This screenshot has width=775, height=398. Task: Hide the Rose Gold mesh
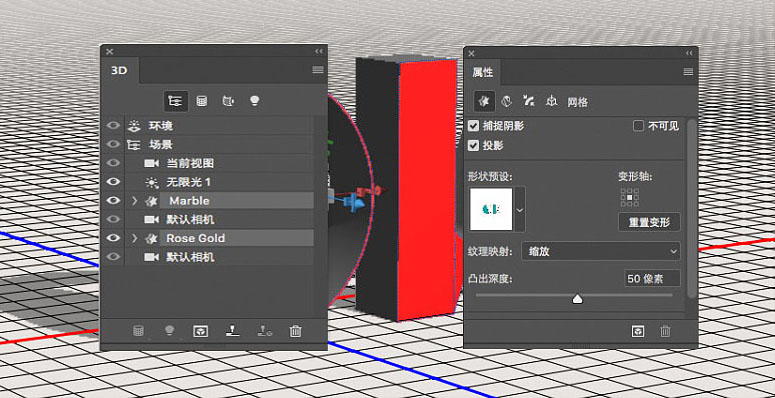pos(113,238)
